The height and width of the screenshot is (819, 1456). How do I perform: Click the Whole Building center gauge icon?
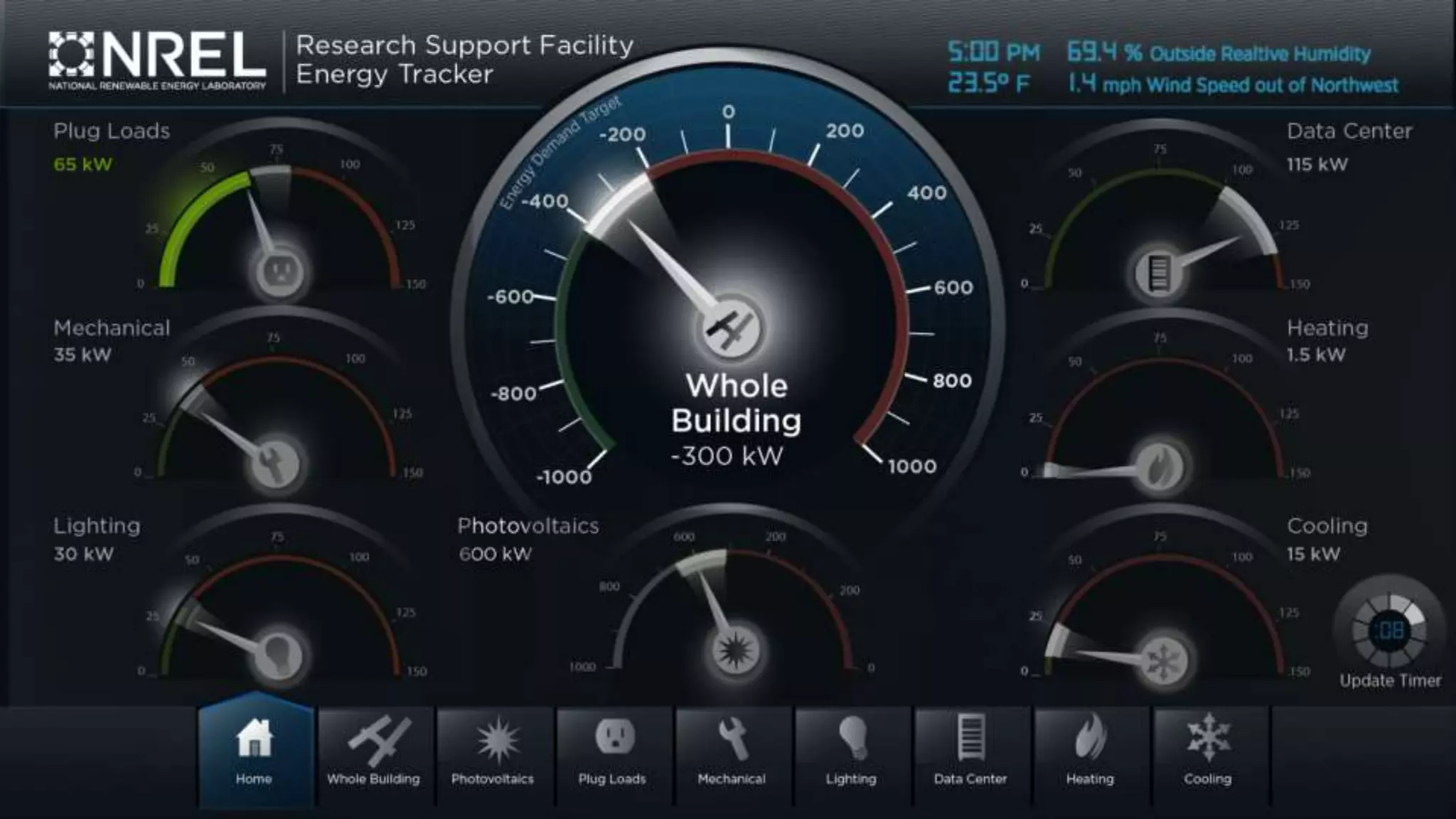[x=731, y=328]
